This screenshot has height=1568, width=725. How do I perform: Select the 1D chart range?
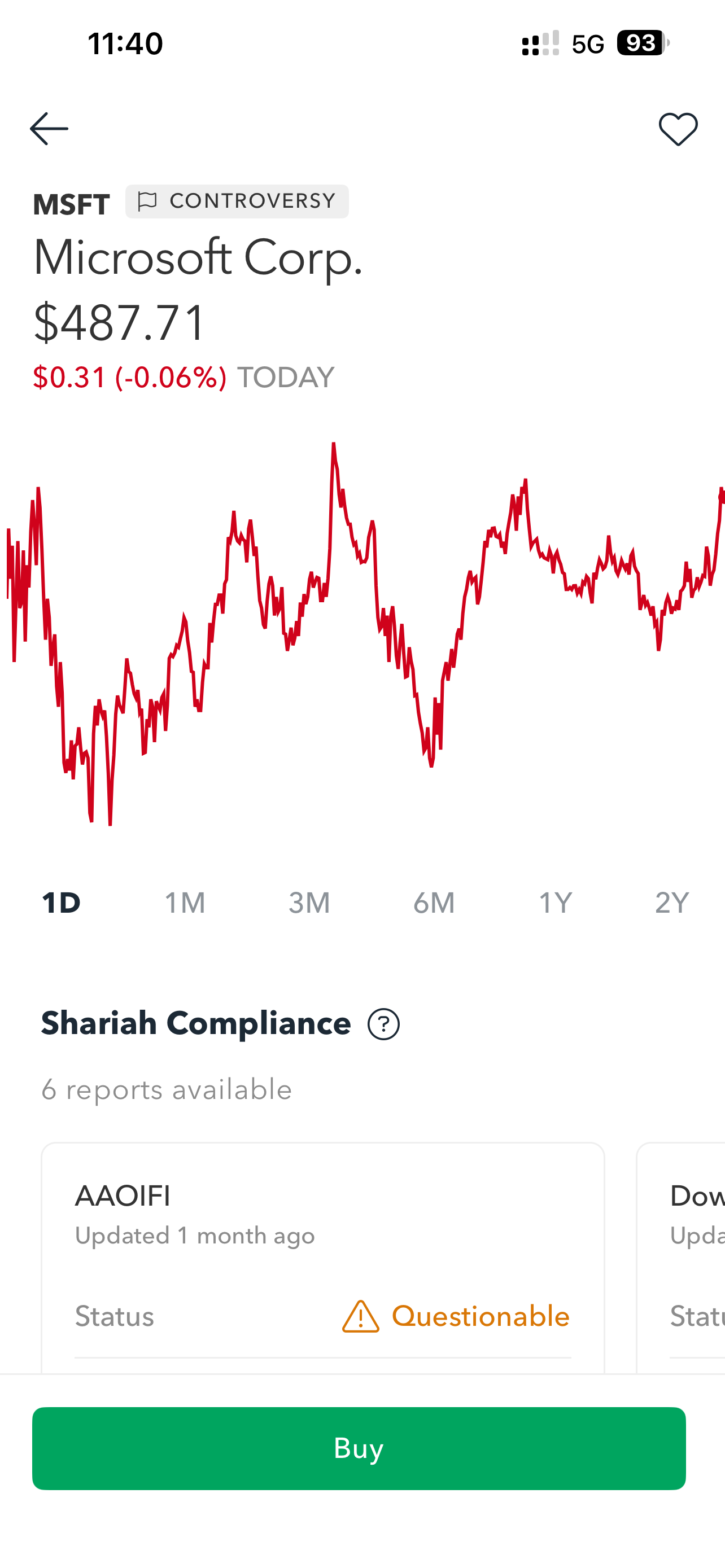coord(61,903)
